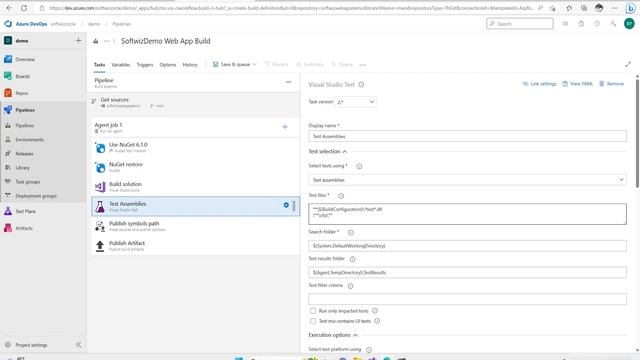Open Releases under Pipelines

(24, 154)
